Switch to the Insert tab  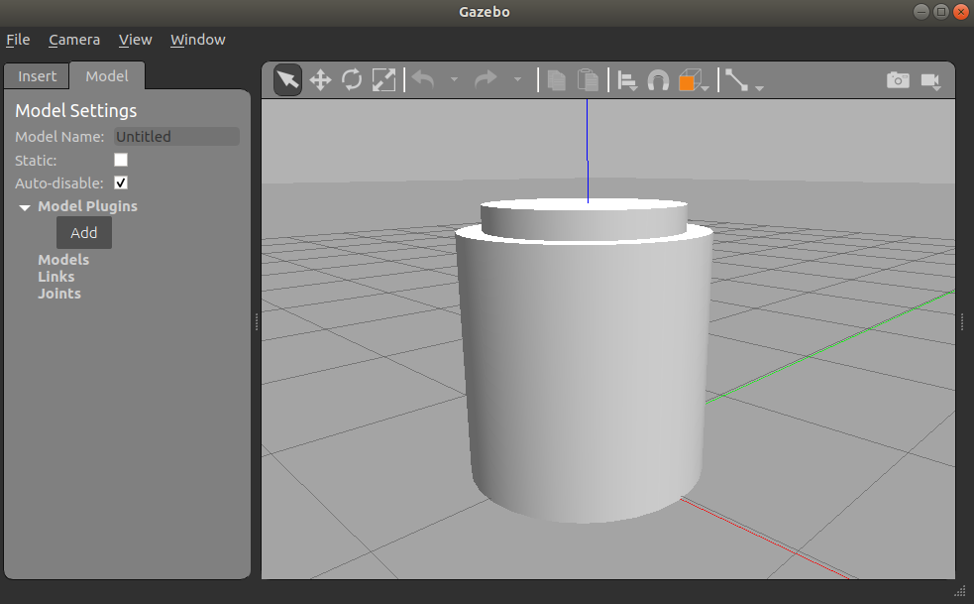pyautogui.click(x=37, y=76)
